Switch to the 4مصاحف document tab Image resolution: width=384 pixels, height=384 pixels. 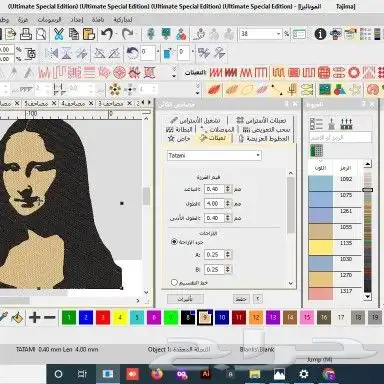coord(76,104)
